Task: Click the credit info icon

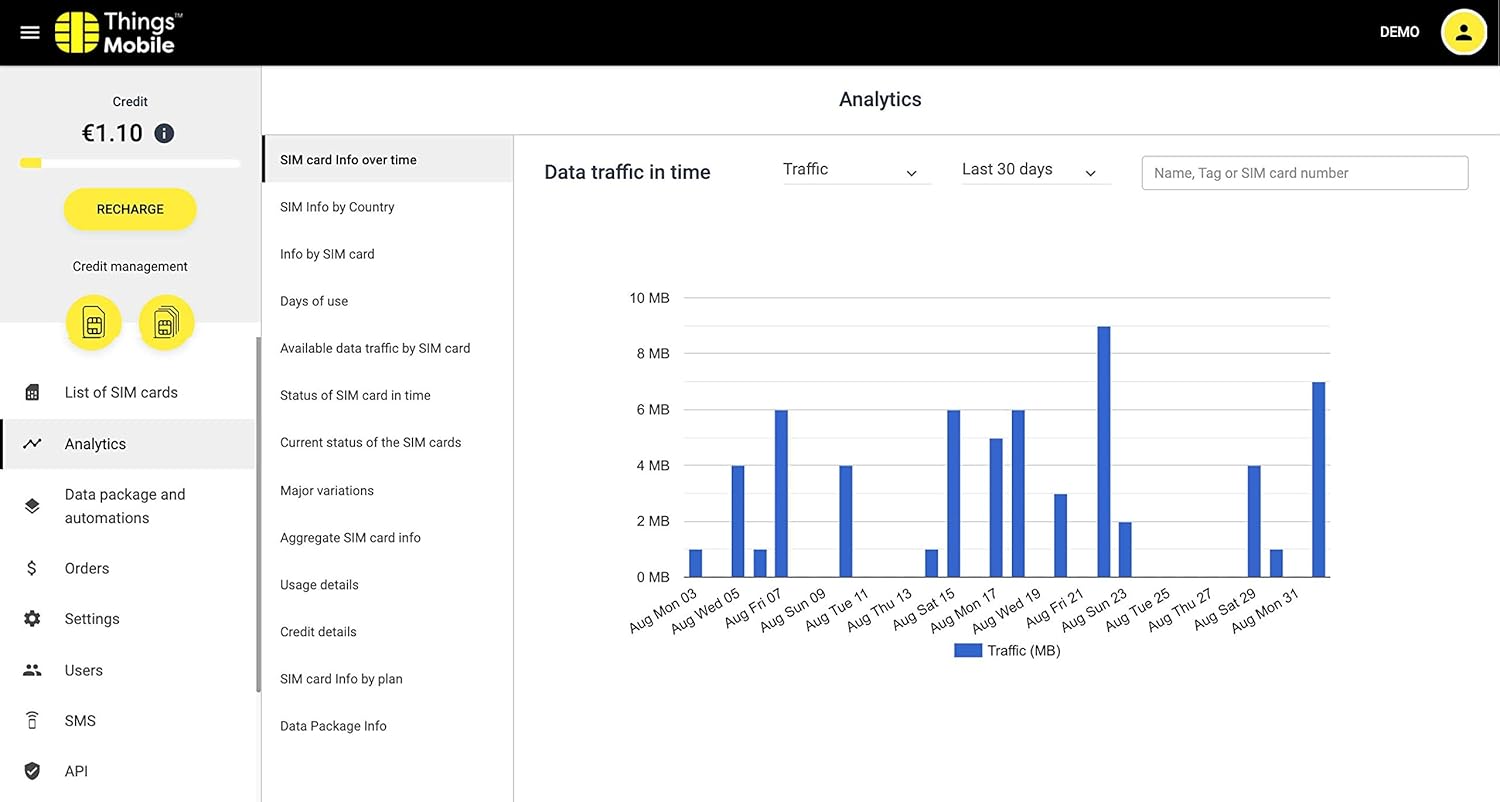Action: point(165,133)
